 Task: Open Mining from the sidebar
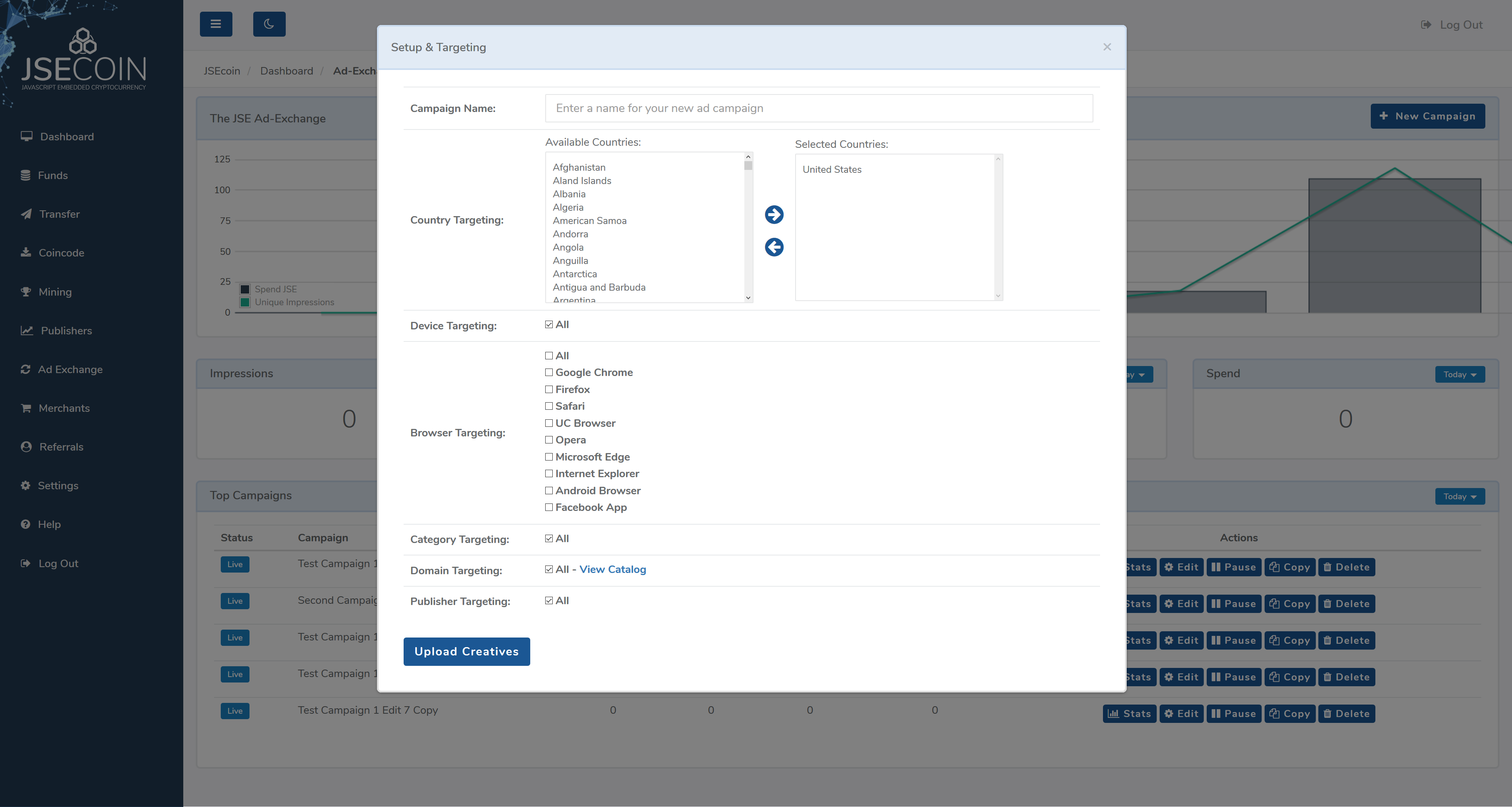[x=55, y=291]
